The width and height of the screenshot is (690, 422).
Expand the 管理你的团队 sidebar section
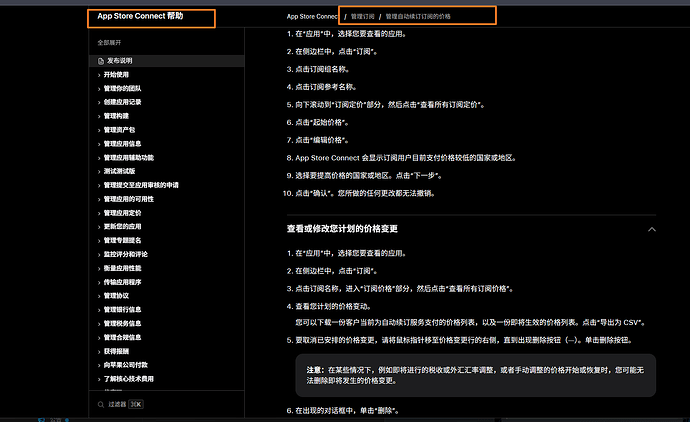[x=99, y=88]
